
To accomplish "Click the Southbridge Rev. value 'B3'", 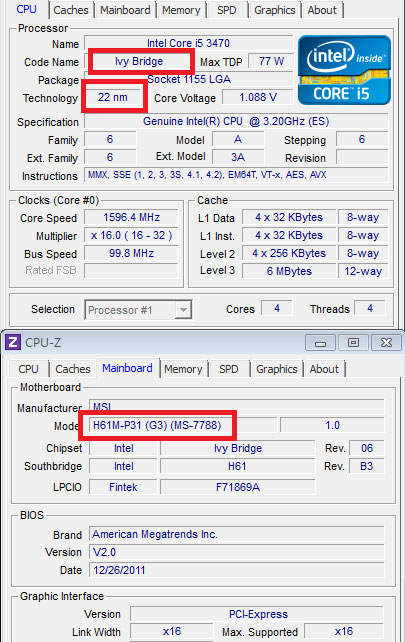I will click(367, 466).
